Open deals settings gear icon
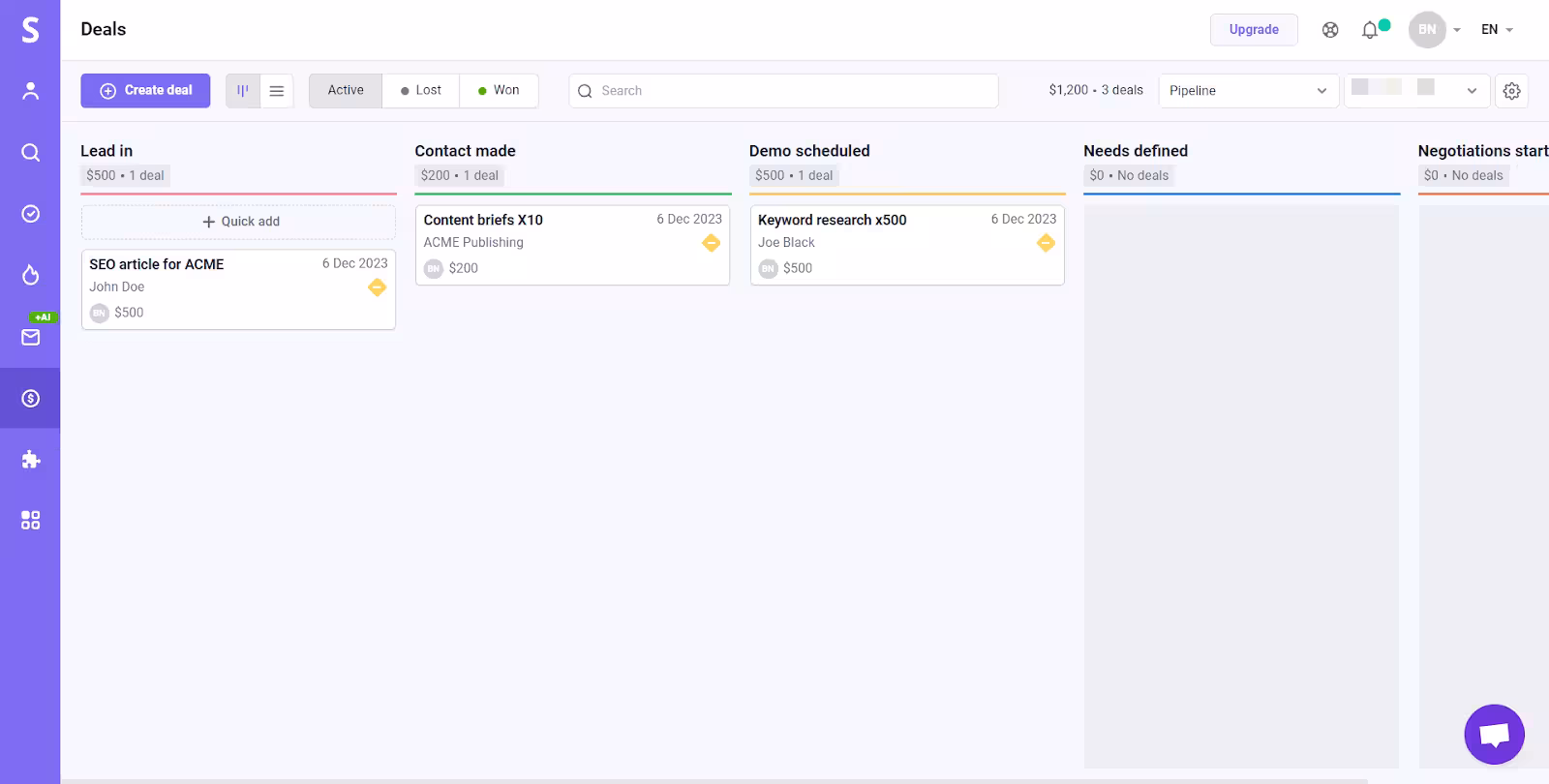Image resolution: width=1549 pixels, height=784 pixels. [x=1511, y=91]
